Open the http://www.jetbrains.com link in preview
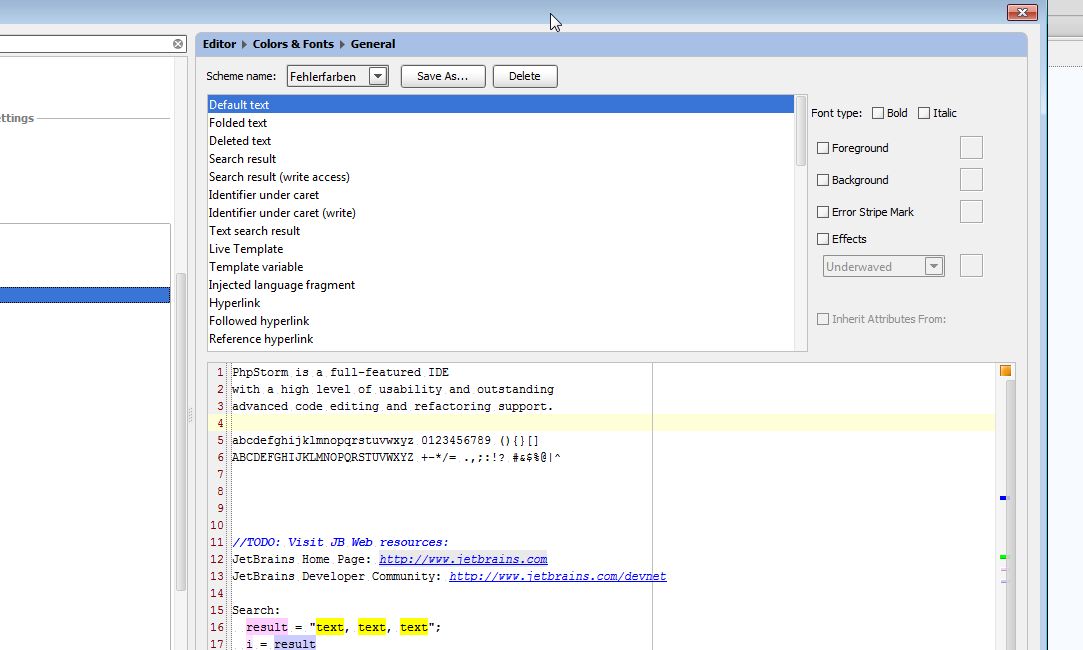This screenshot has height=650, width=1083. point(463,560)
